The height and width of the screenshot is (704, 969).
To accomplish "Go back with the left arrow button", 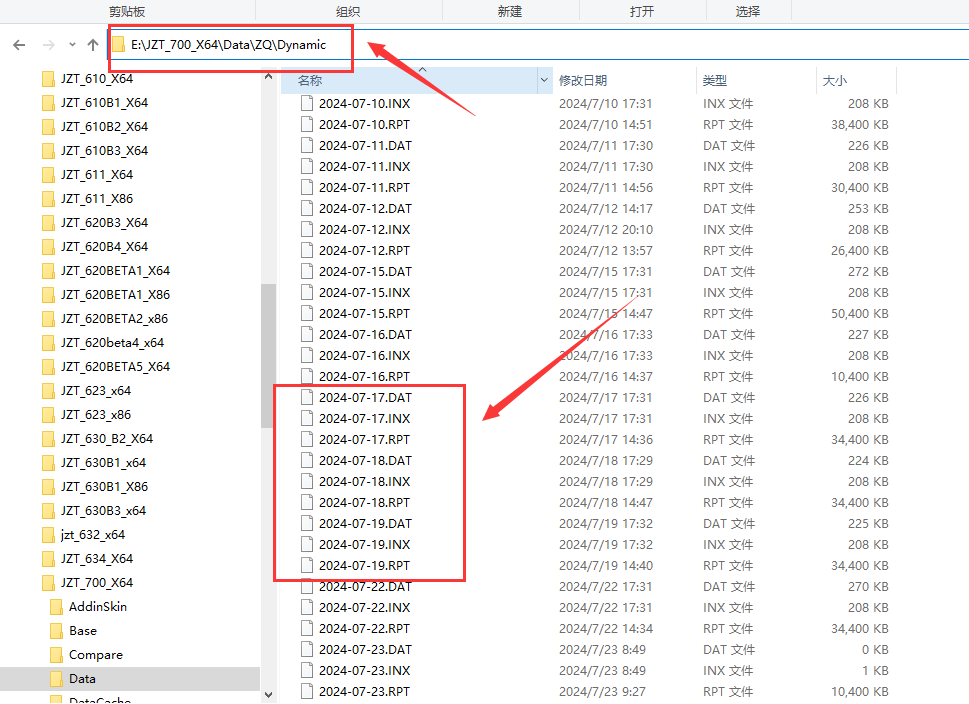I will tap(19, 45).
